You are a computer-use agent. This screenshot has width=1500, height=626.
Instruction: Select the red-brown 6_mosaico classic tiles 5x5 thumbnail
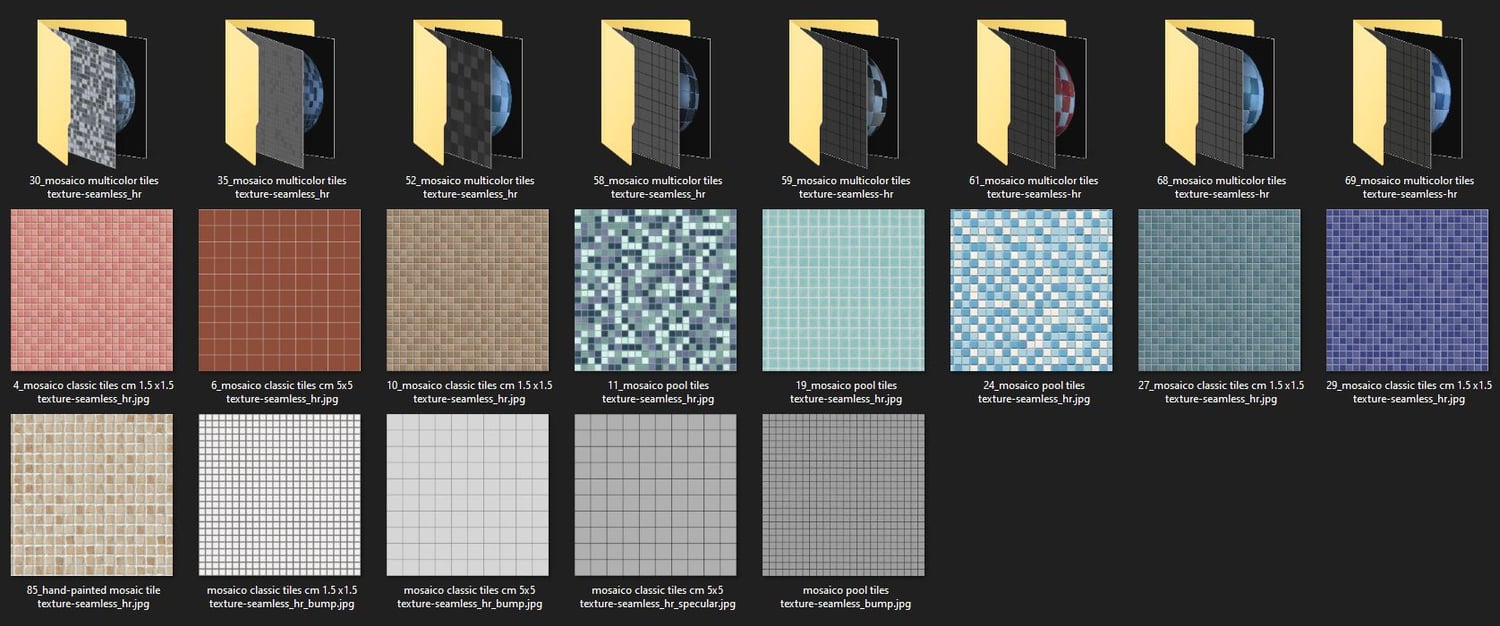click(280, 290)
